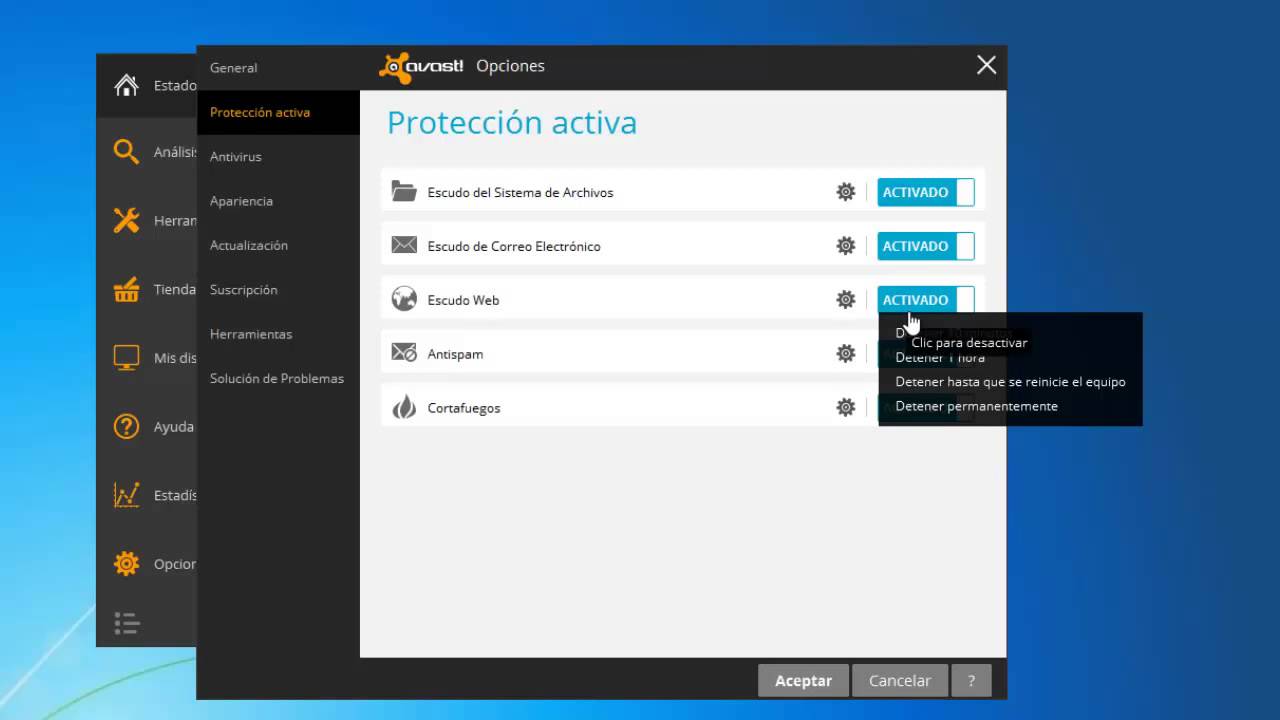Image resolution: width=1280 pixels, height=720 pixels.
Task: Open the Estadísticas chart icon
Action: pos(126,495)
